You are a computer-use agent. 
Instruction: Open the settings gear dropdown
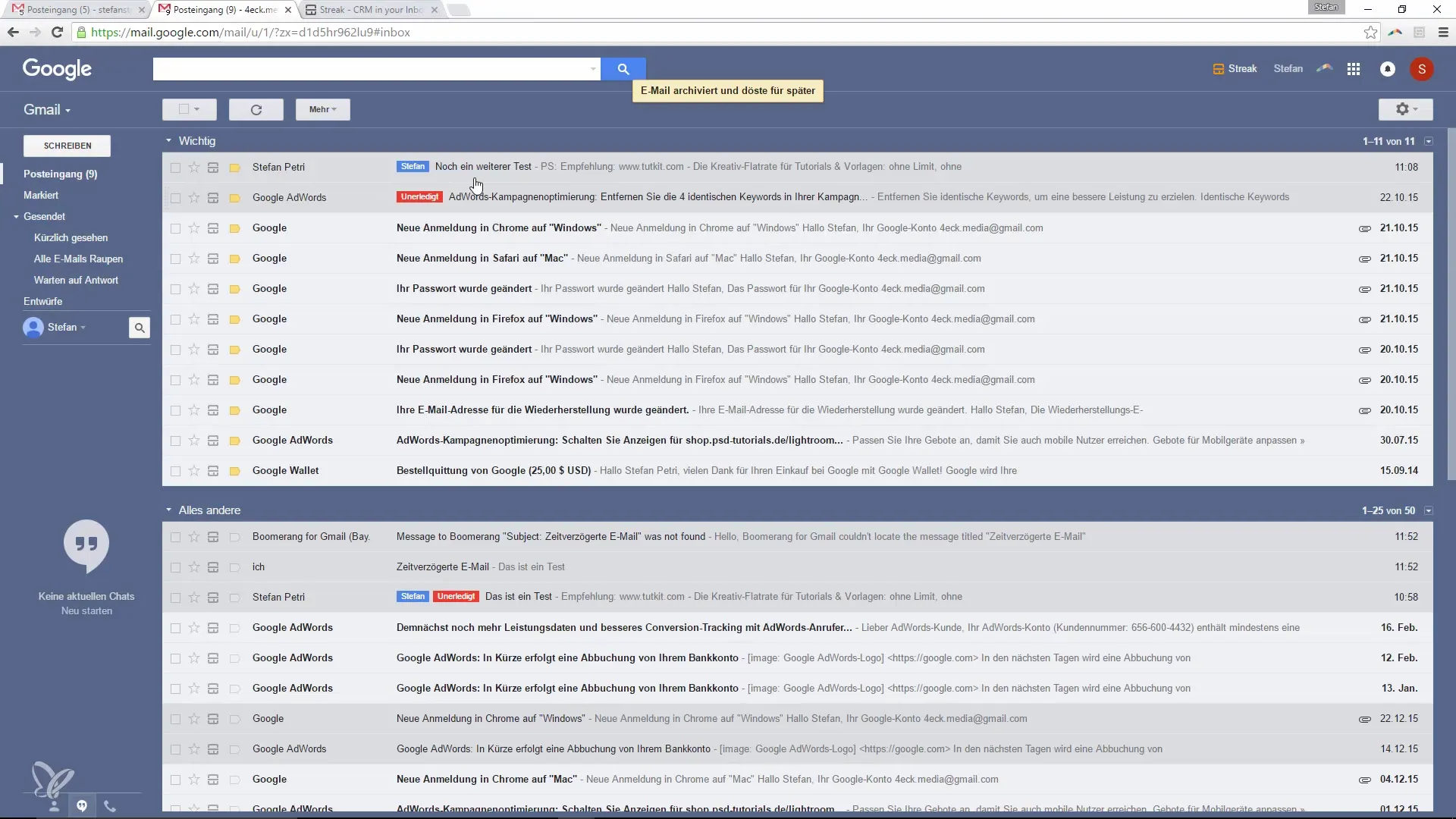(x=1405, y=109)
